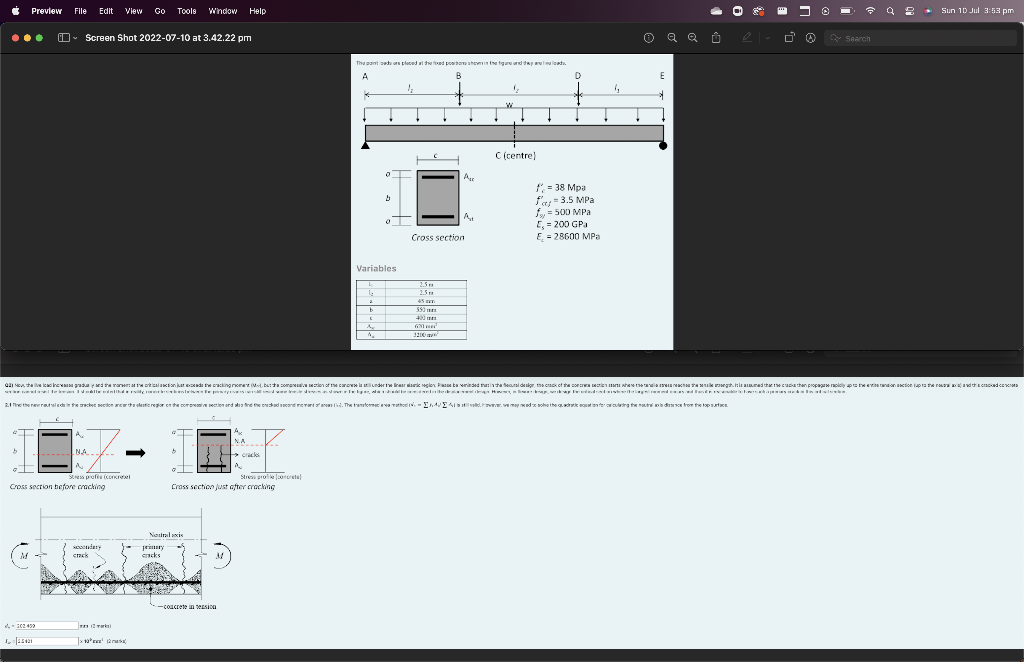Open the Apple menu
Viewport: 1024px width, 662px height.
click(15, 10)
